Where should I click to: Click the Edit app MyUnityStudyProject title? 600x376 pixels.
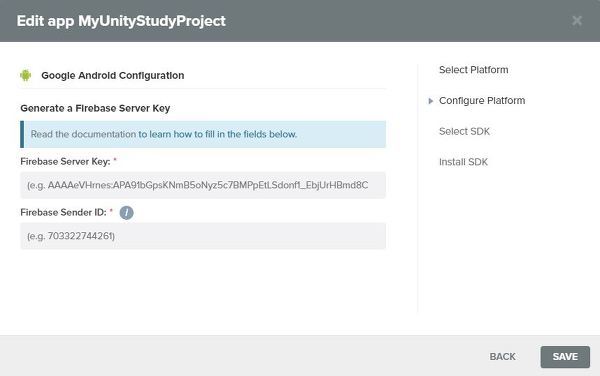tap(121, 21)
